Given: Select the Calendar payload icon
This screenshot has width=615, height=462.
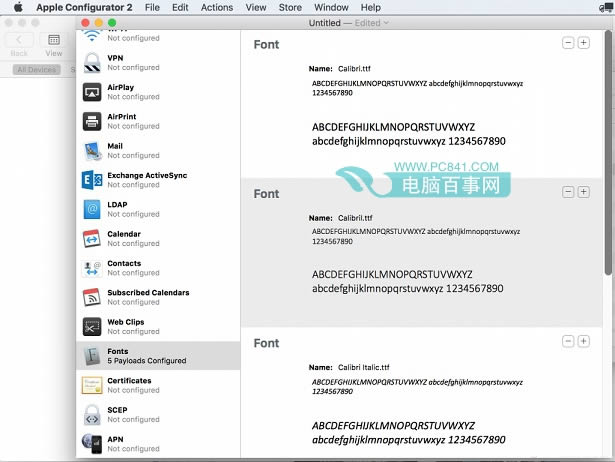Looking at the screenshot, I should click(92, 239).
